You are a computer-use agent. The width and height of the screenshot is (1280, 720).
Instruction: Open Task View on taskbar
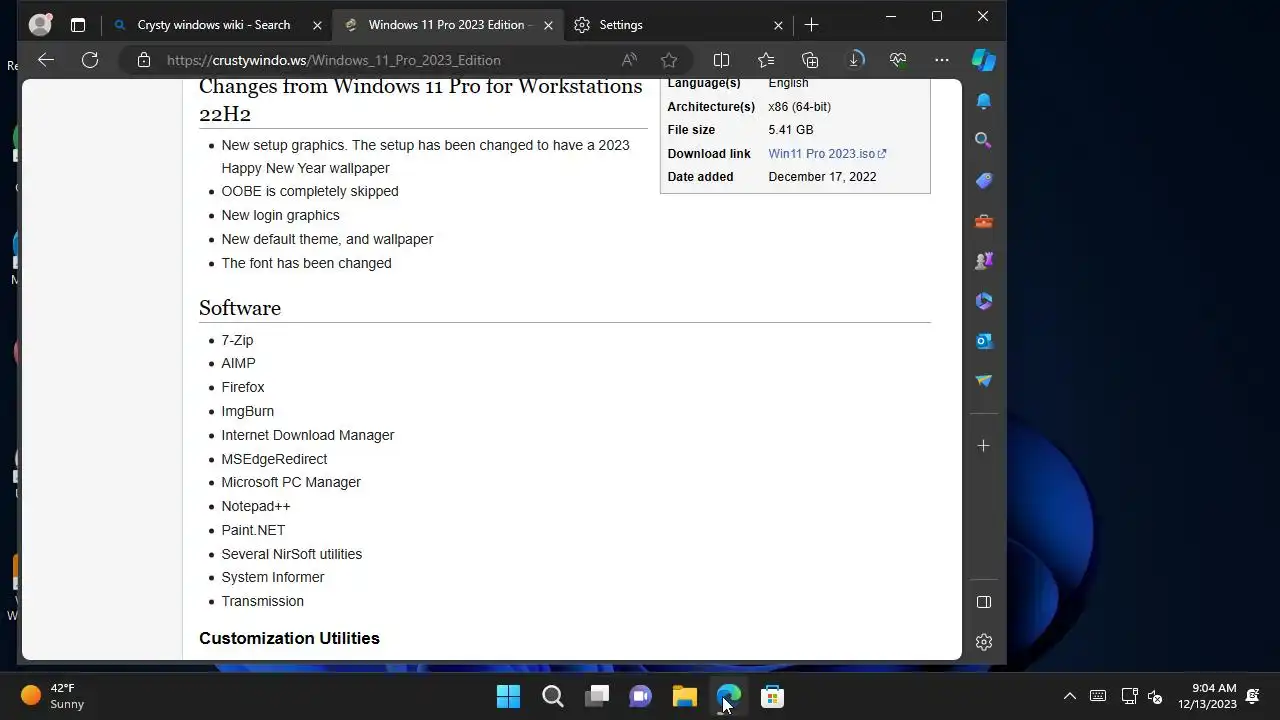tap(597, 696)
